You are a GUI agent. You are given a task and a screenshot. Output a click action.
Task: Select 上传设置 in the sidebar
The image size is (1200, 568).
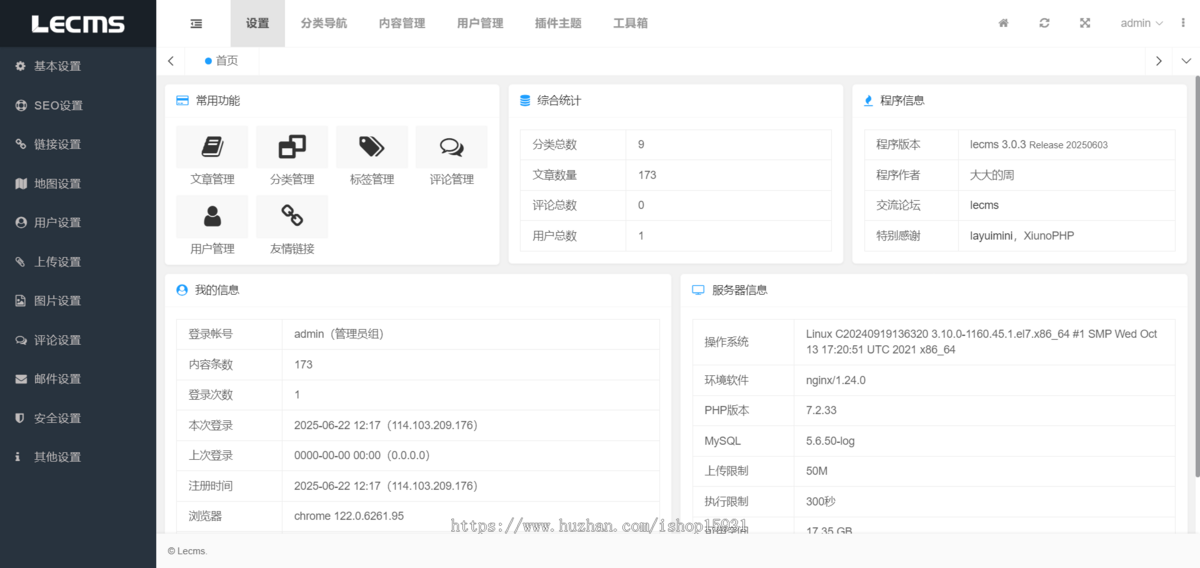pyautogui.click(x=78, y=262)
